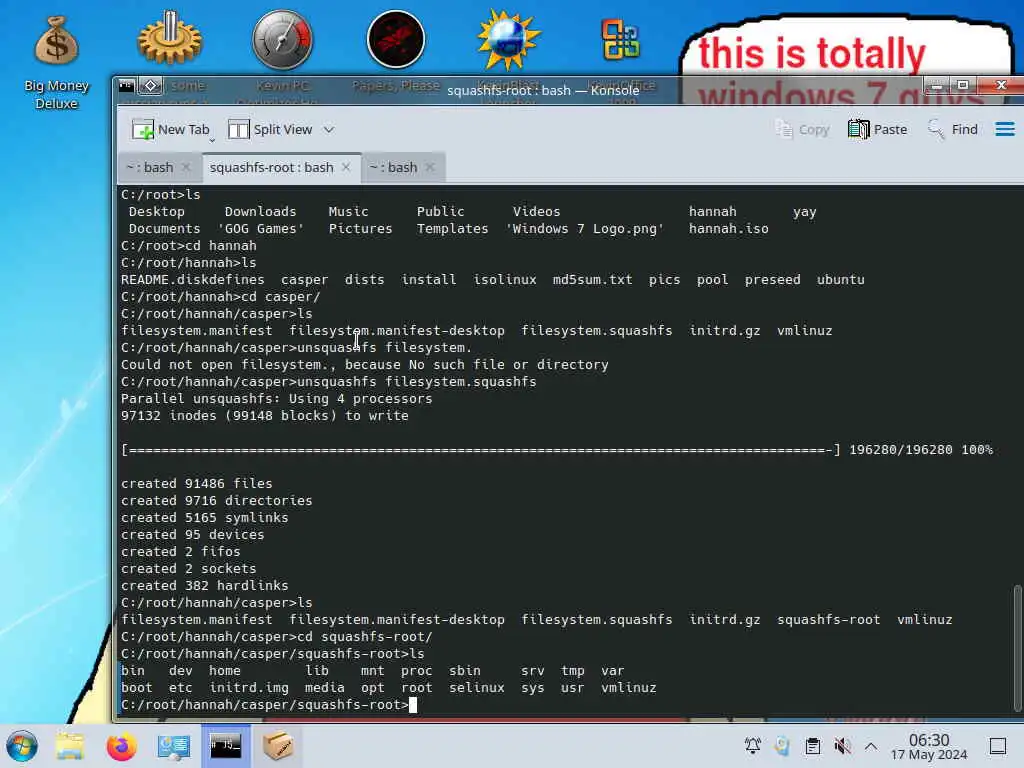Launch Firefox from the taskbar
1024x768 pixels.
[x=121, y=746]
